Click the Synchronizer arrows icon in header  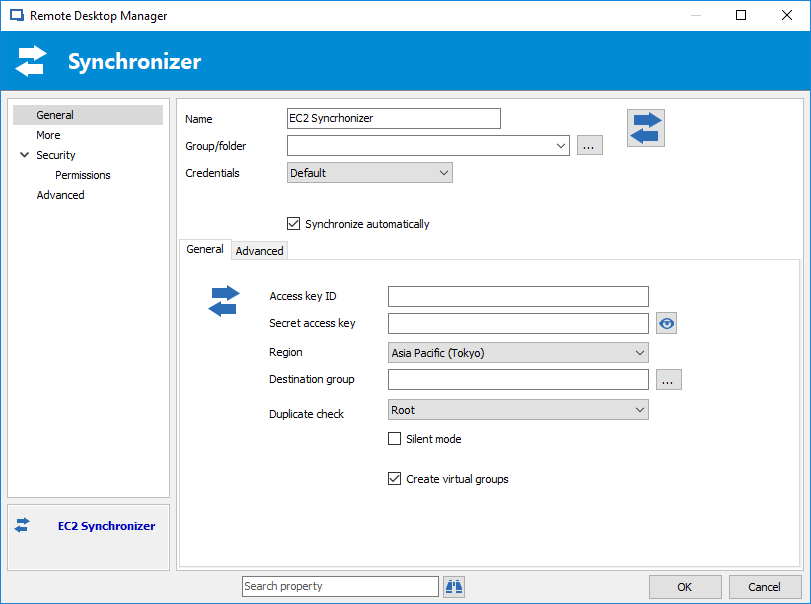[31, 61]
